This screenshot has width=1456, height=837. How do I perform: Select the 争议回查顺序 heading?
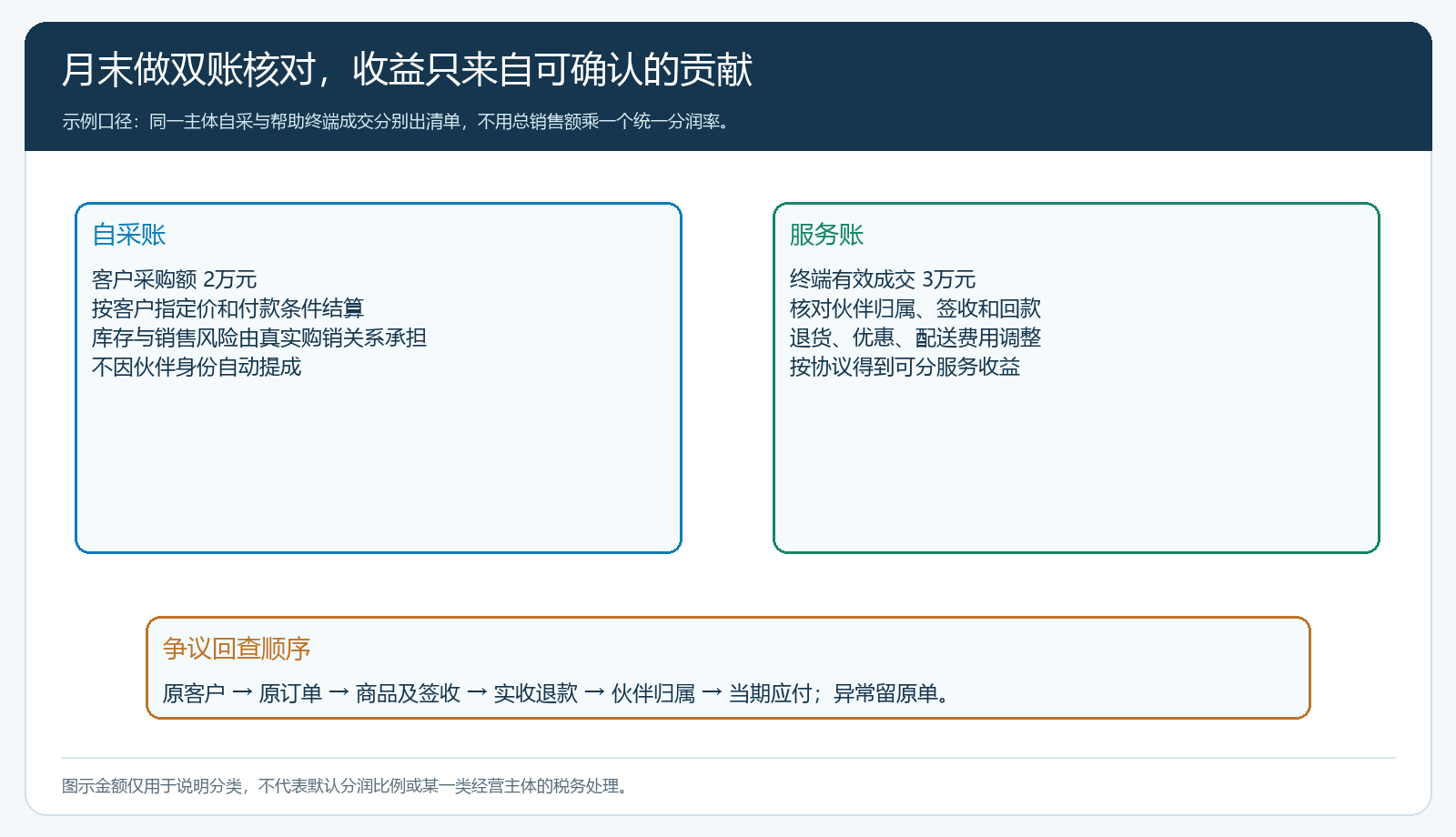[x=237, y=649]
